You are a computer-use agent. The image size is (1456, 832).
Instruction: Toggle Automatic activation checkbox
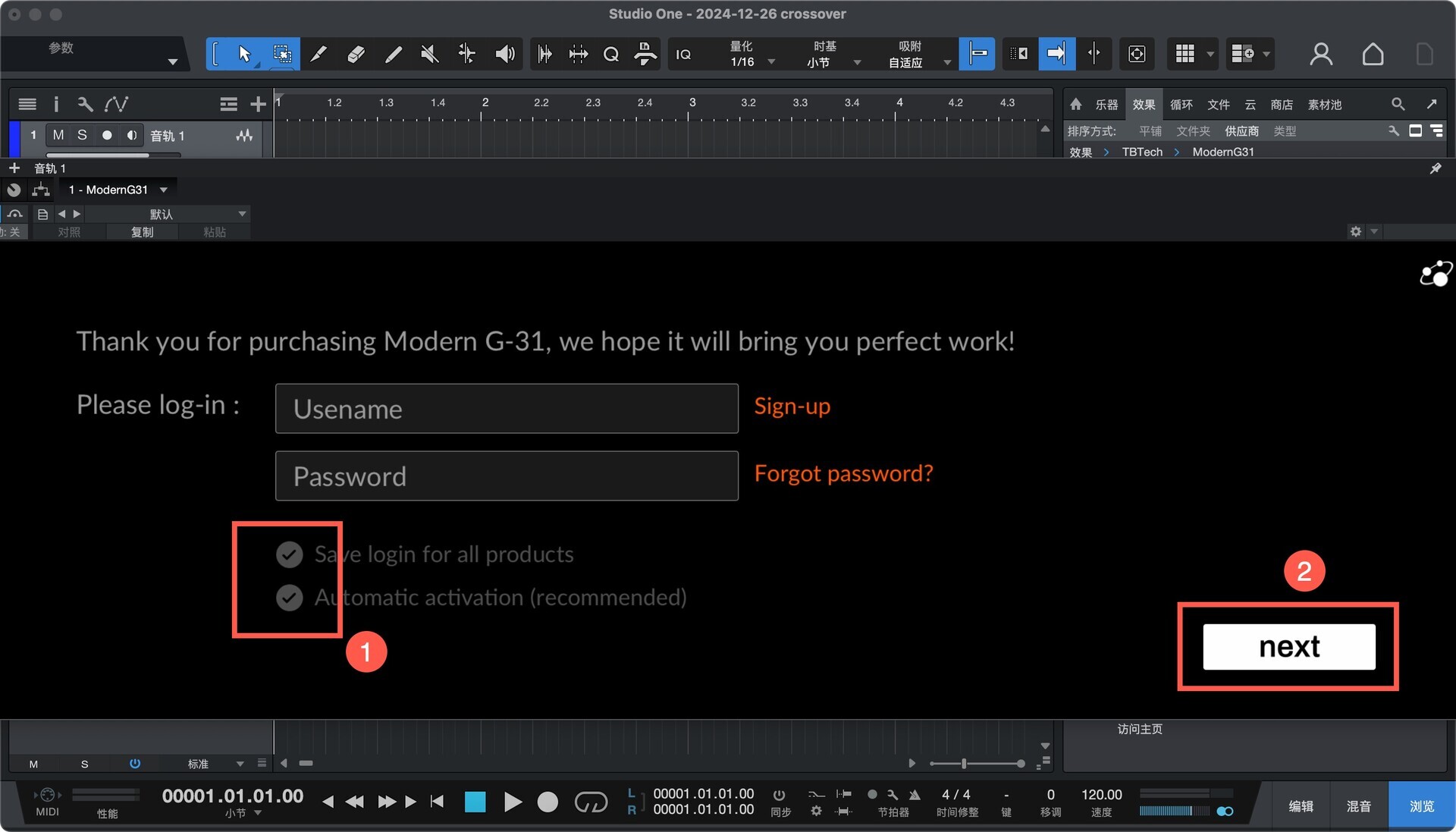tap(289, 598)
